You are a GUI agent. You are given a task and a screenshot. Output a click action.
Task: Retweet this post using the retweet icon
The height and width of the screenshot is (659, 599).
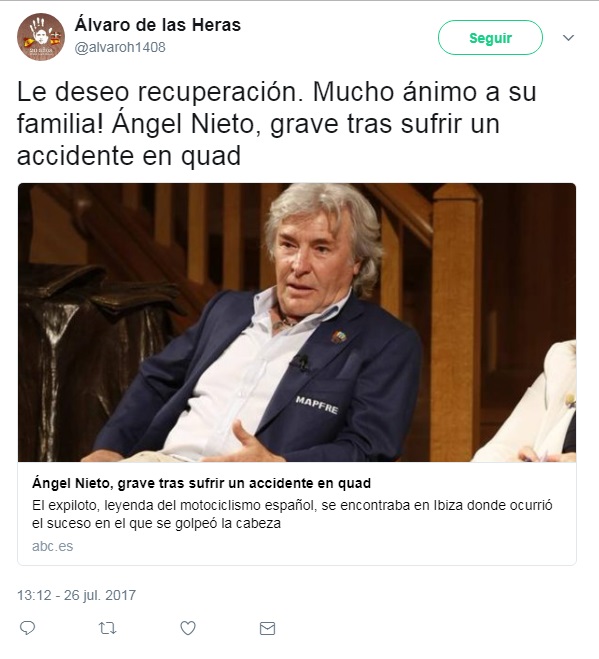coord(107,628)
